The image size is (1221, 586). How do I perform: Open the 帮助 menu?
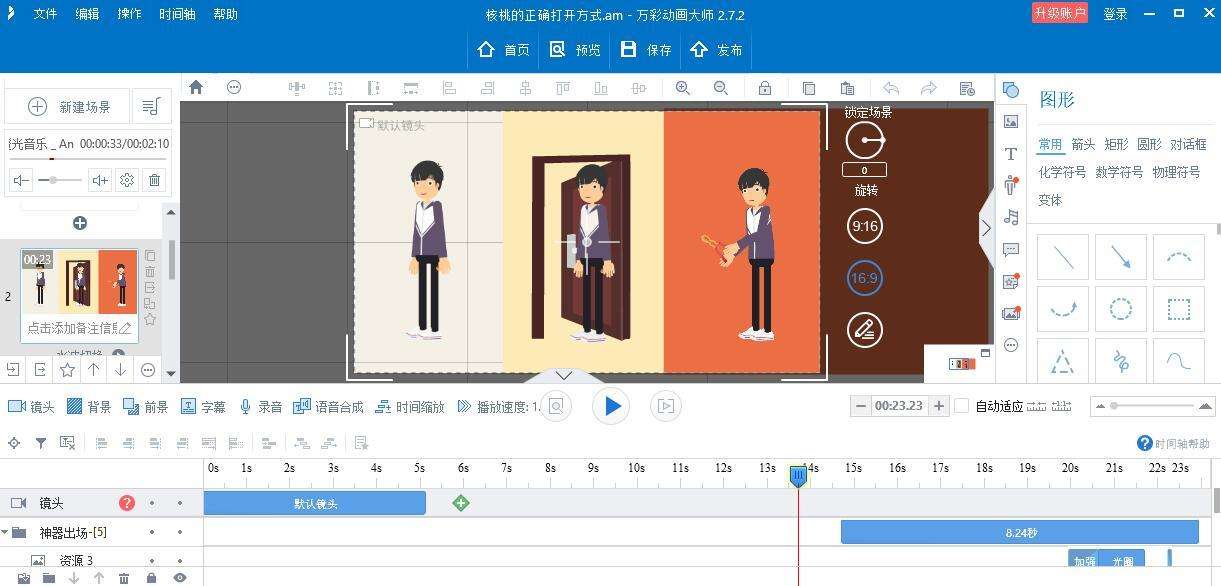225,14
